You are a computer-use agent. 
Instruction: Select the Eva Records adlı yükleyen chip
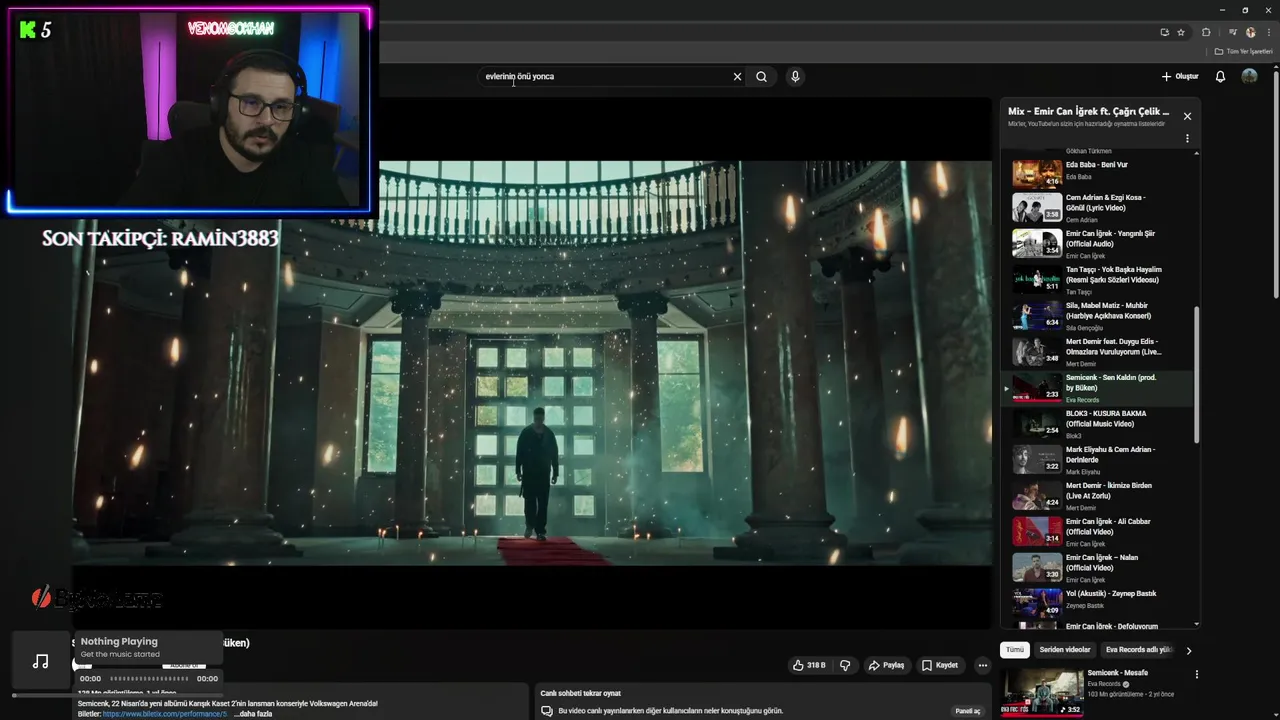(x=1138, y=650)
